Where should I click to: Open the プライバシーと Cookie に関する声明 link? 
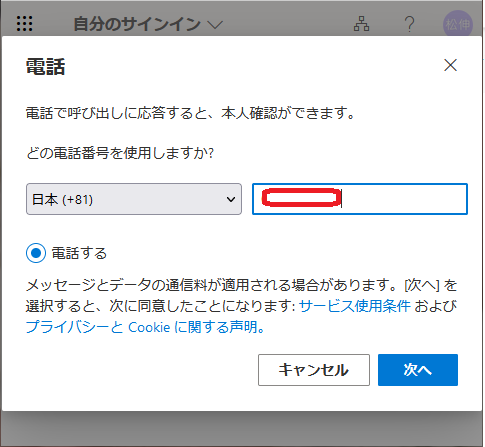click(x=145, y=327)
